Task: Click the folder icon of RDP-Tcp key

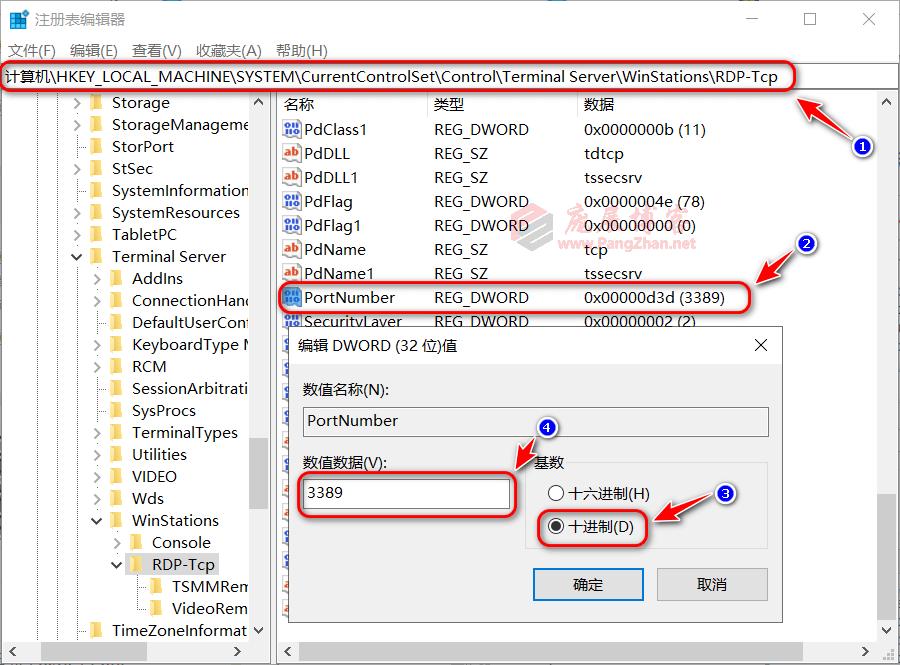Action: pyautogui.click(x=138, y=564)
